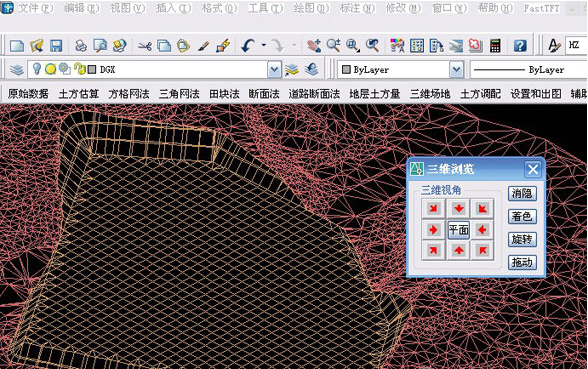Open the Undo history dropdown arrow
The height and width of the screenshot is (369, 588).
click(264, 46)
